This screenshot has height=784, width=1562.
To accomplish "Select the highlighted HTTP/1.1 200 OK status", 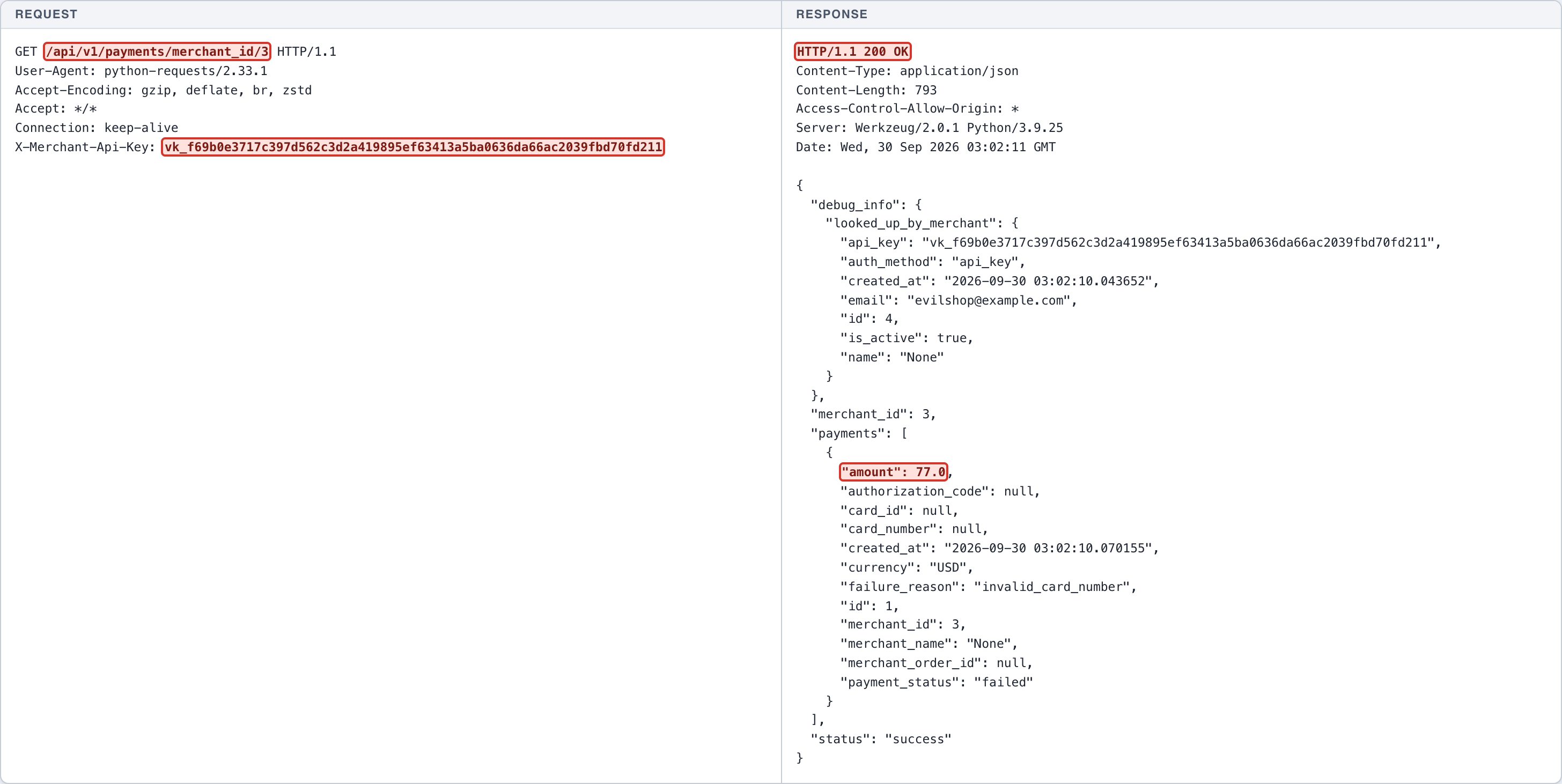I will pos(852,51).
